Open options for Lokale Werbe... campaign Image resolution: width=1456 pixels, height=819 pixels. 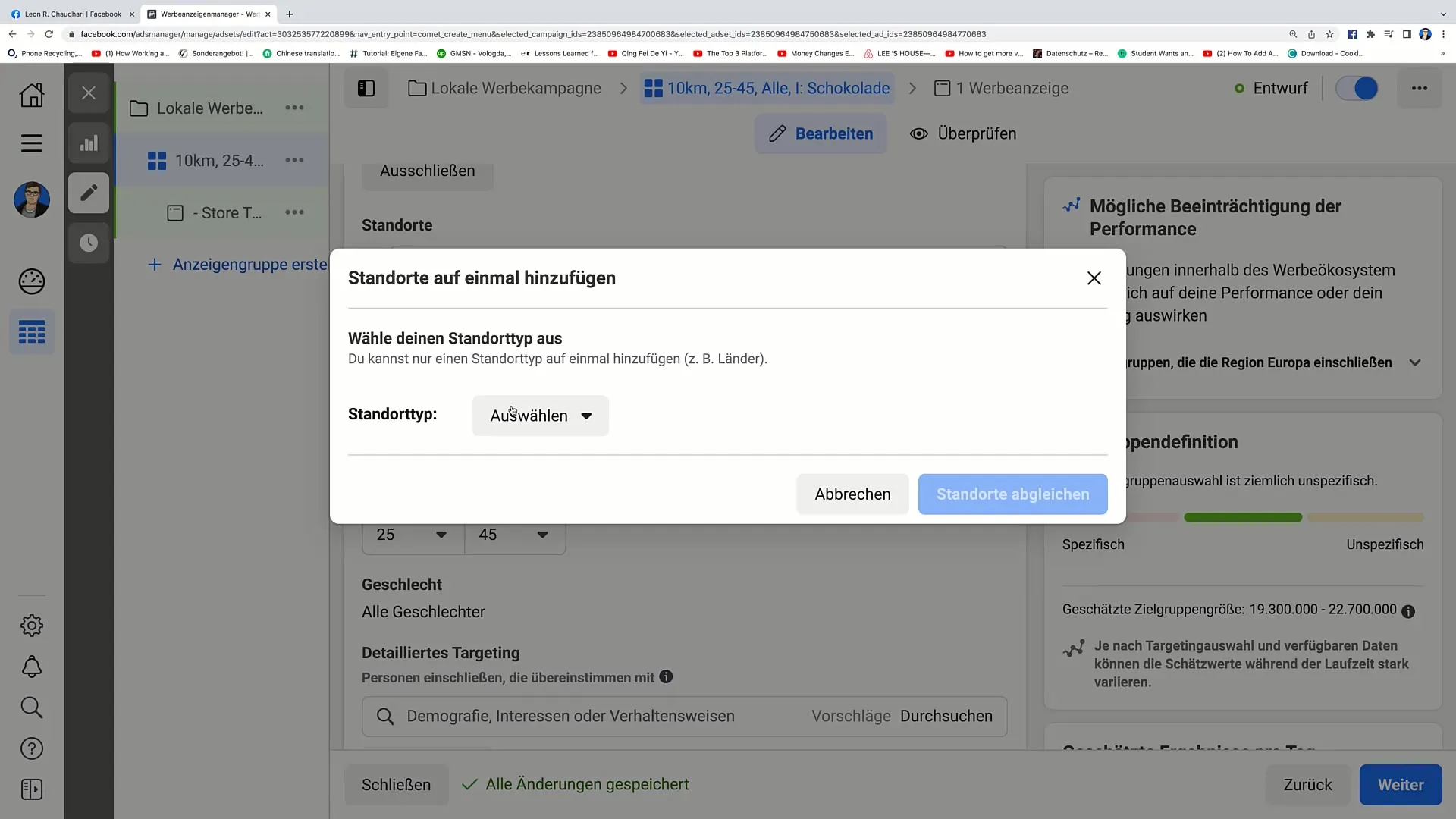[294, 108]
